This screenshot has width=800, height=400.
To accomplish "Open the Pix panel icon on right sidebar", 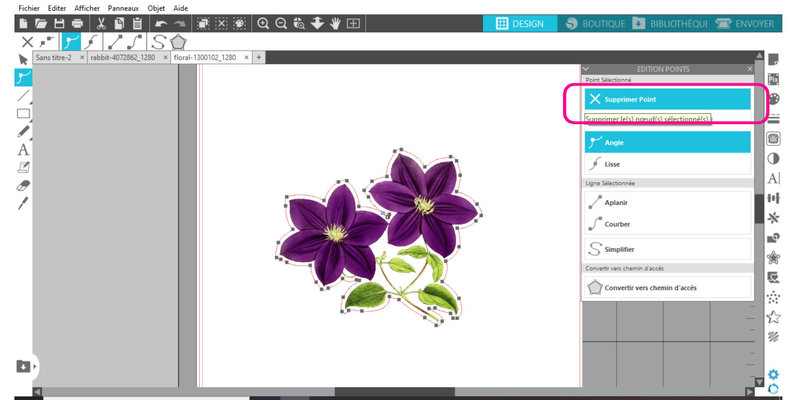I will (x=773, y=79).
